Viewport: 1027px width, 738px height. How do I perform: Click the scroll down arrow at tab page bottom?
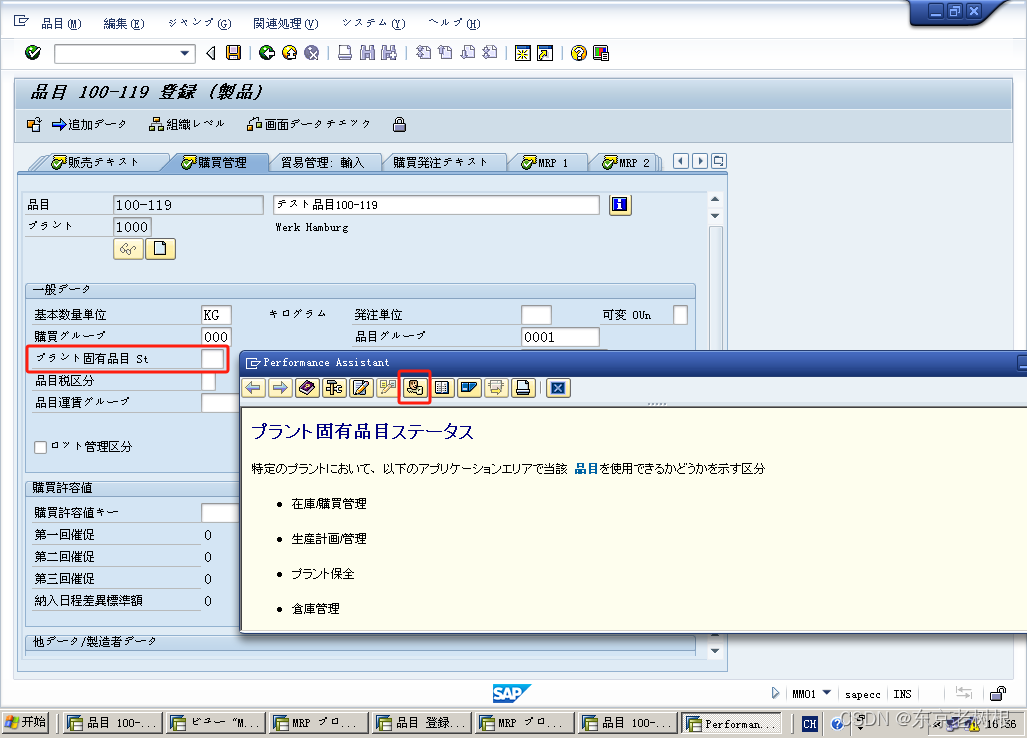coord(715,651)
